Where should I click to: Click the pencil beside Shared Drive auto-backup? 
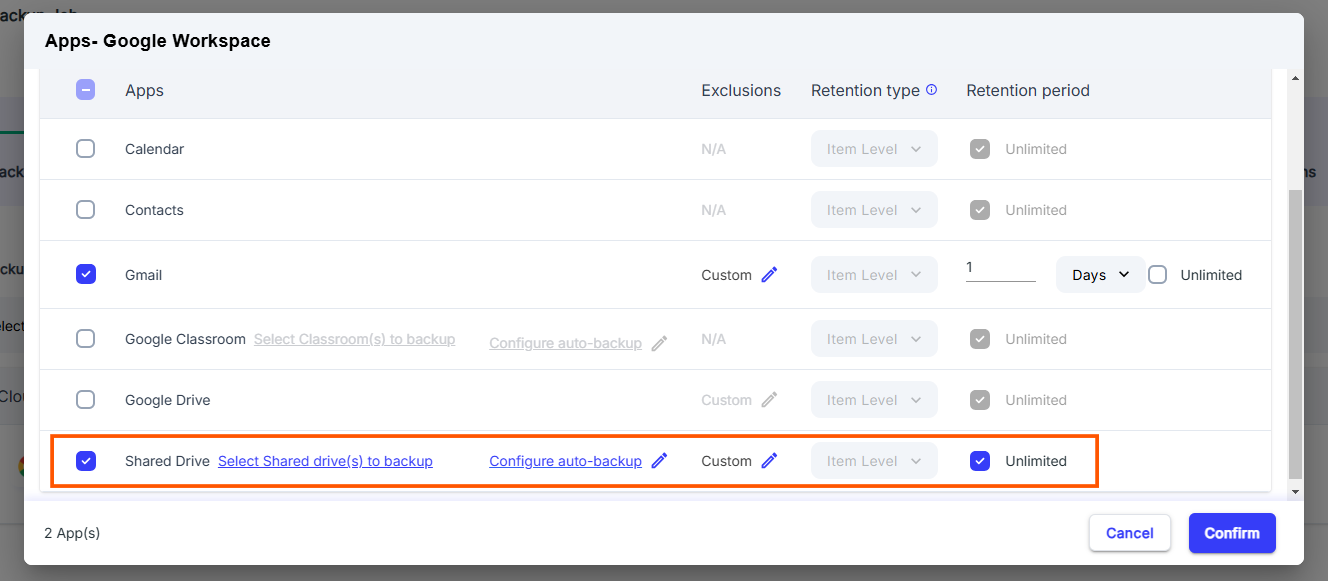659,460
